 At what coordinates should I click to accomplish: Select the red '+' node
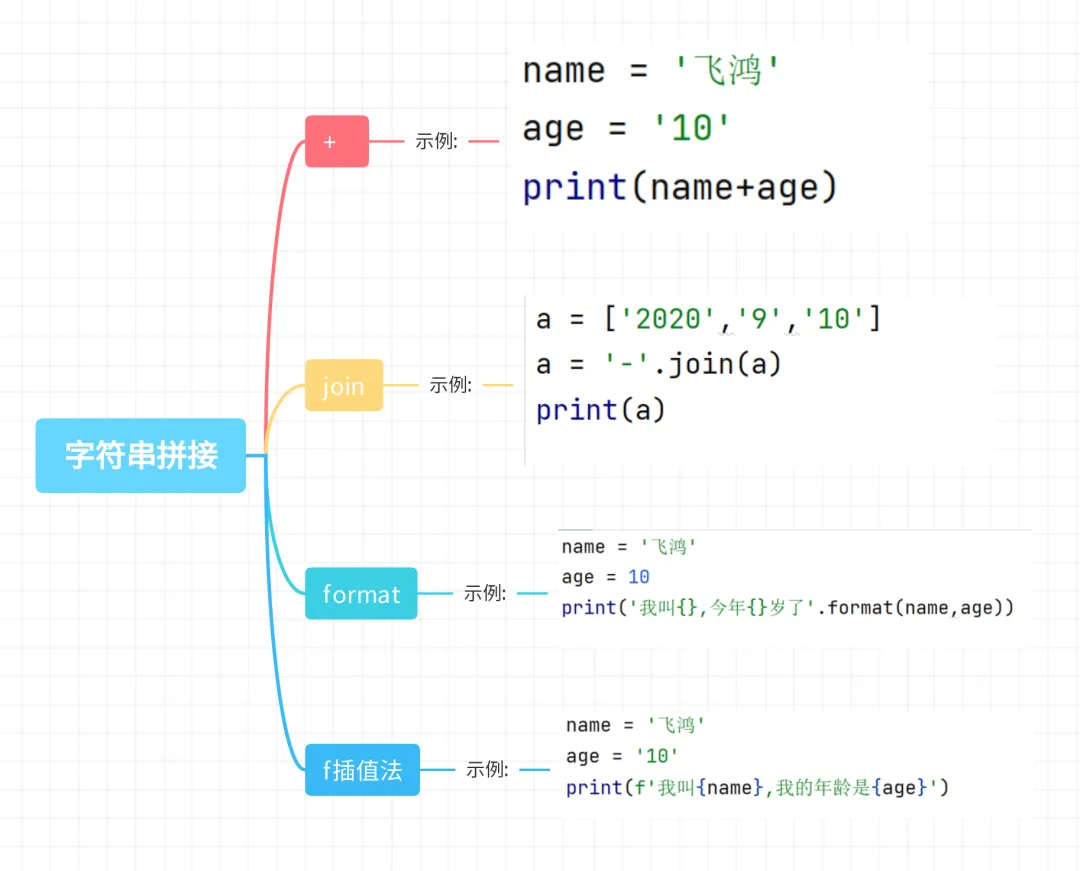pyautogui.click(x=337, y=141)
